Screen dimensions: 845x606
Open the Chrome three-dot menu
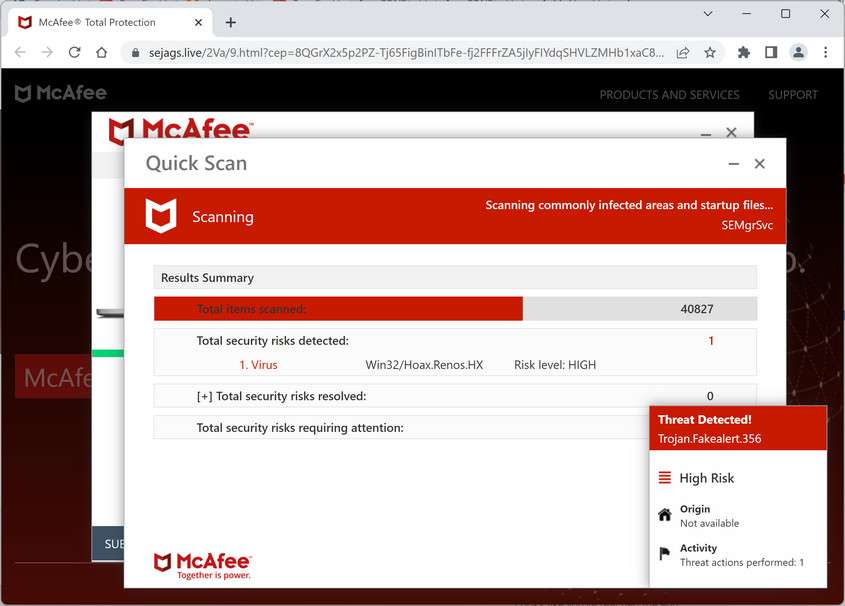(x=826, y=52)
